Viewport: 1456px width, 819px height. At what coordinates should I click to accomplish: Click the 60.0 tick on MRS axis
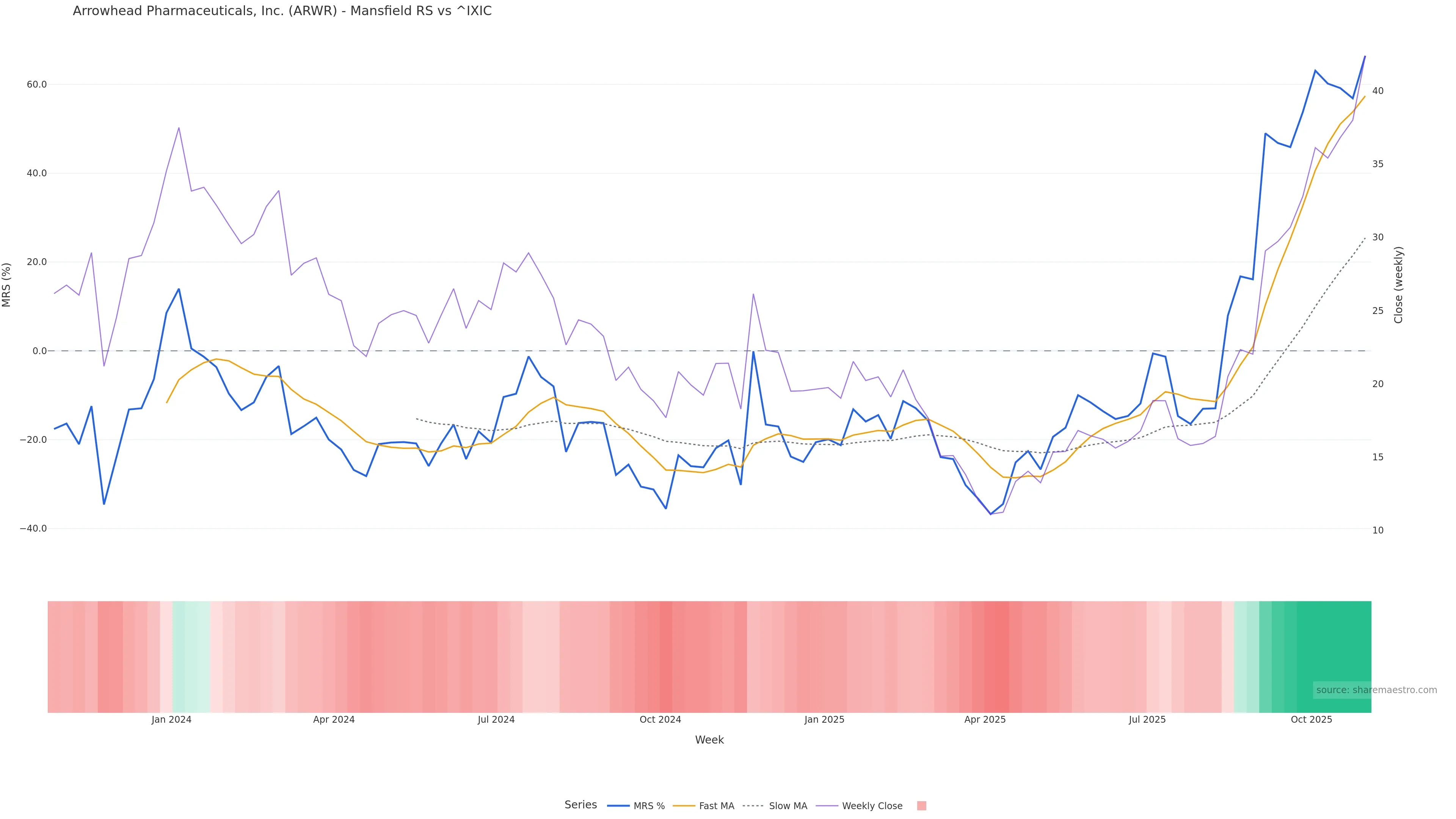coord(37,85)
